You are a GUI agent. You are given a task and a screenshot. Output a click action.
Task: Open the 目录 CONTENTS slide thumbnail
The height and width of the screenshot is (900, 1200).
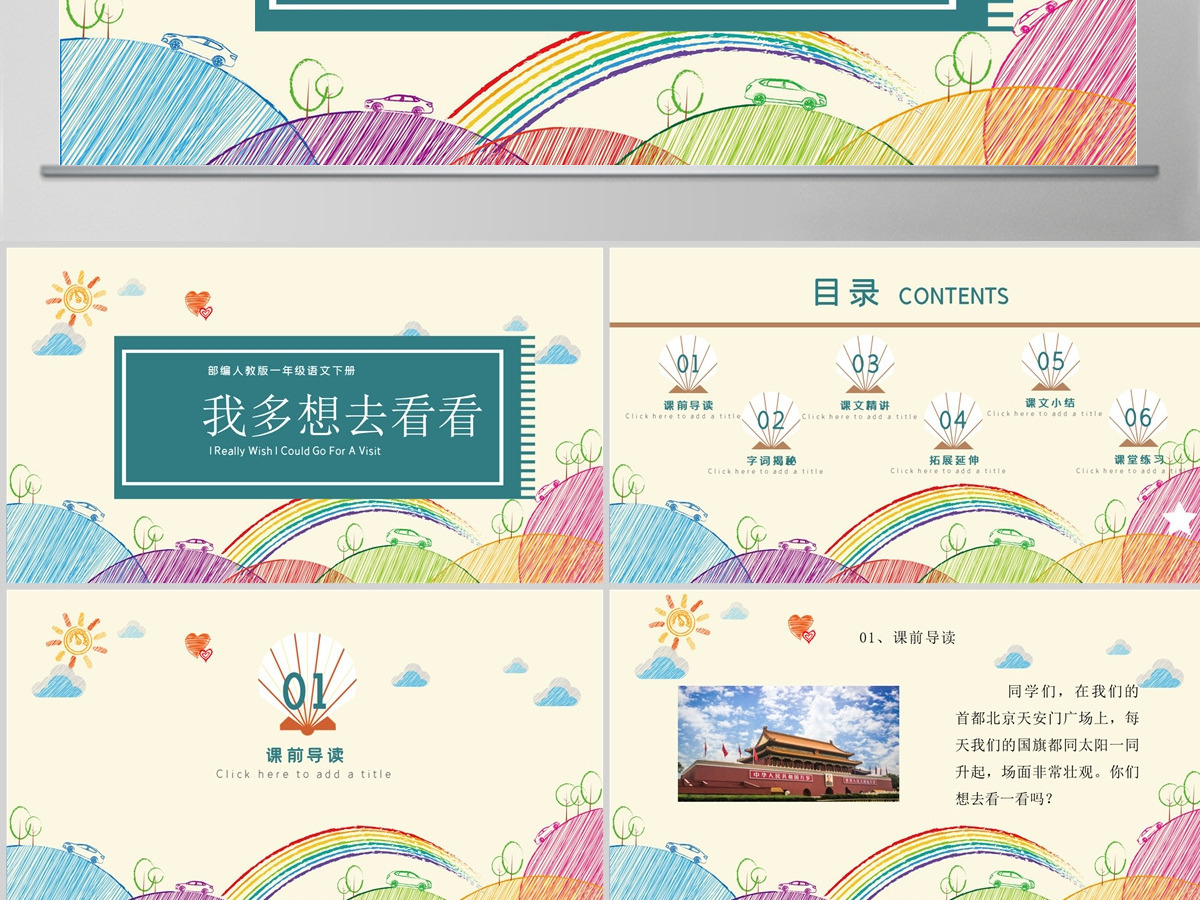(905, 416)
